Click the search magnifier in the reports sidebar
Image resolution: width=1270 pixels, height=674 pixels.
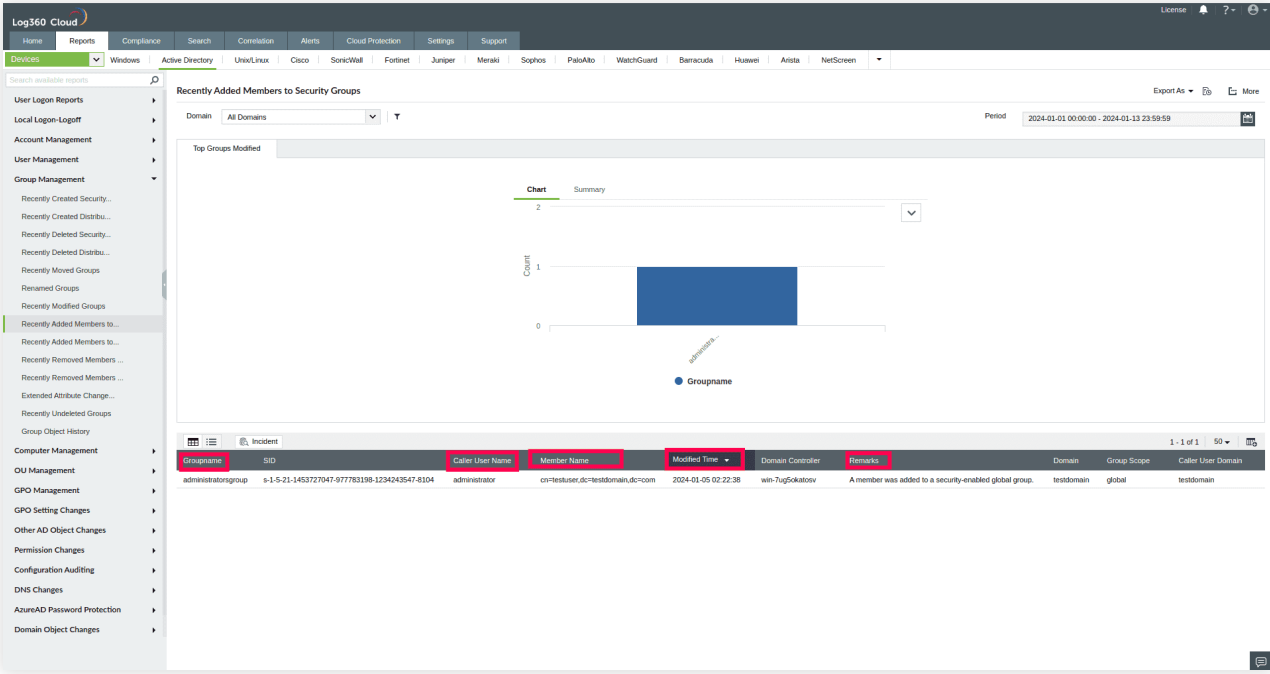pyautogui.click(x=154, y=80)
